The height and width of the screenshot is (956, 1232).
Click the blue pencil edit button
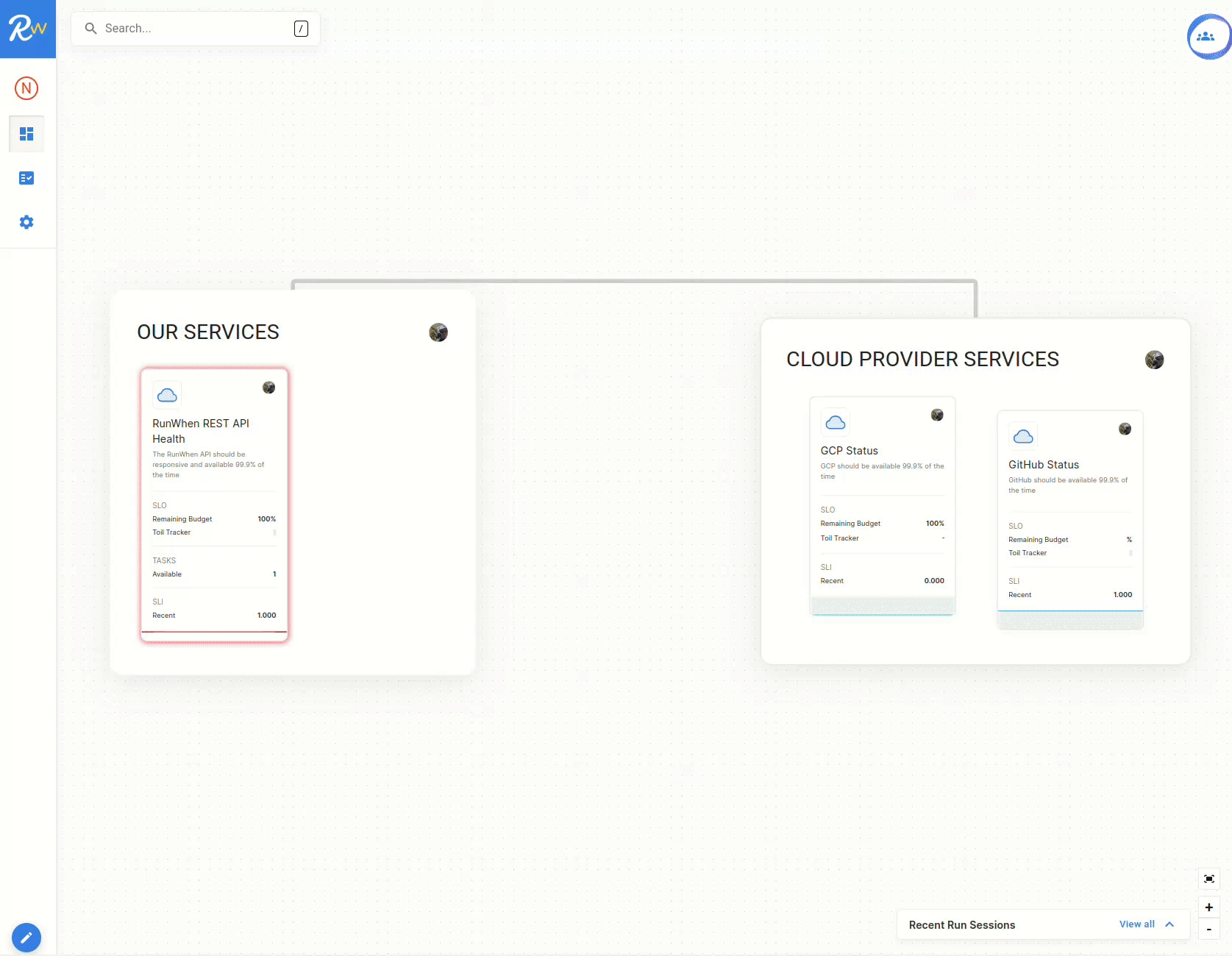pos(26,938)
